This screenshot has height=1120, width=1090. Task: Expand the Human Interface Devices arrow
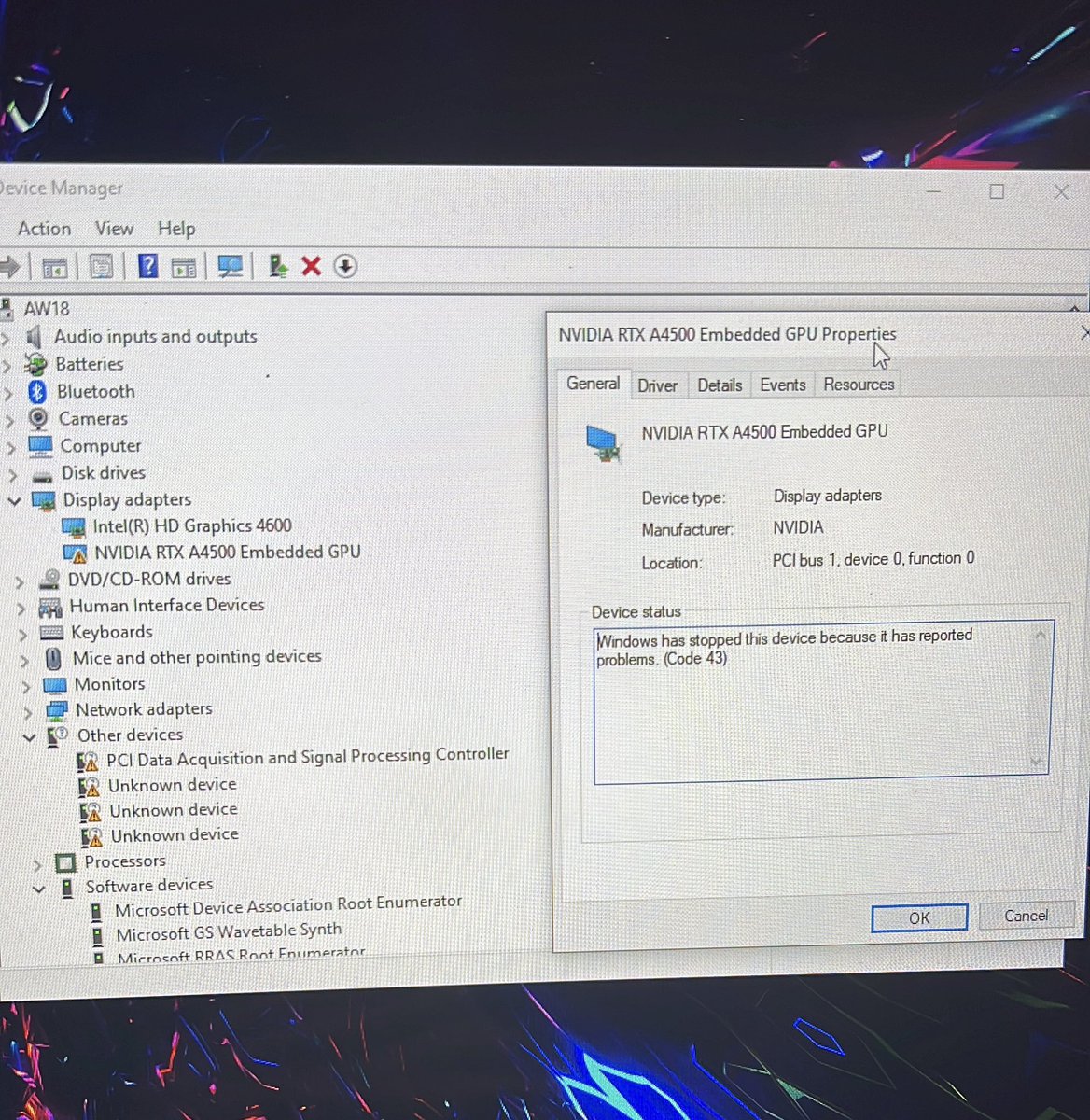pos(21,608)
